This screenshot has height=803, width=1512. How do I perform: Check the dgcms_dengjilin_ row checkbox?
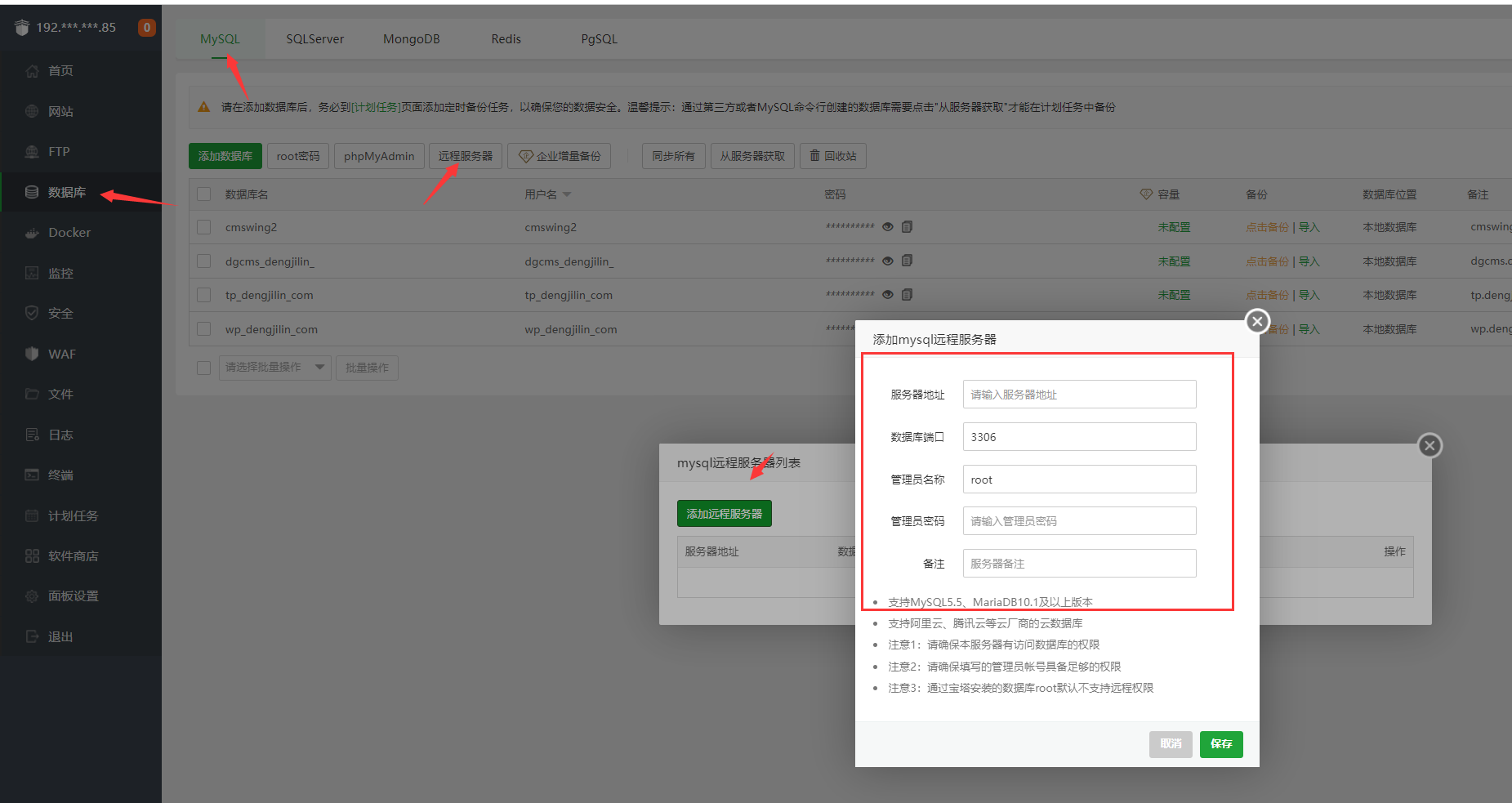pos(204,261)
